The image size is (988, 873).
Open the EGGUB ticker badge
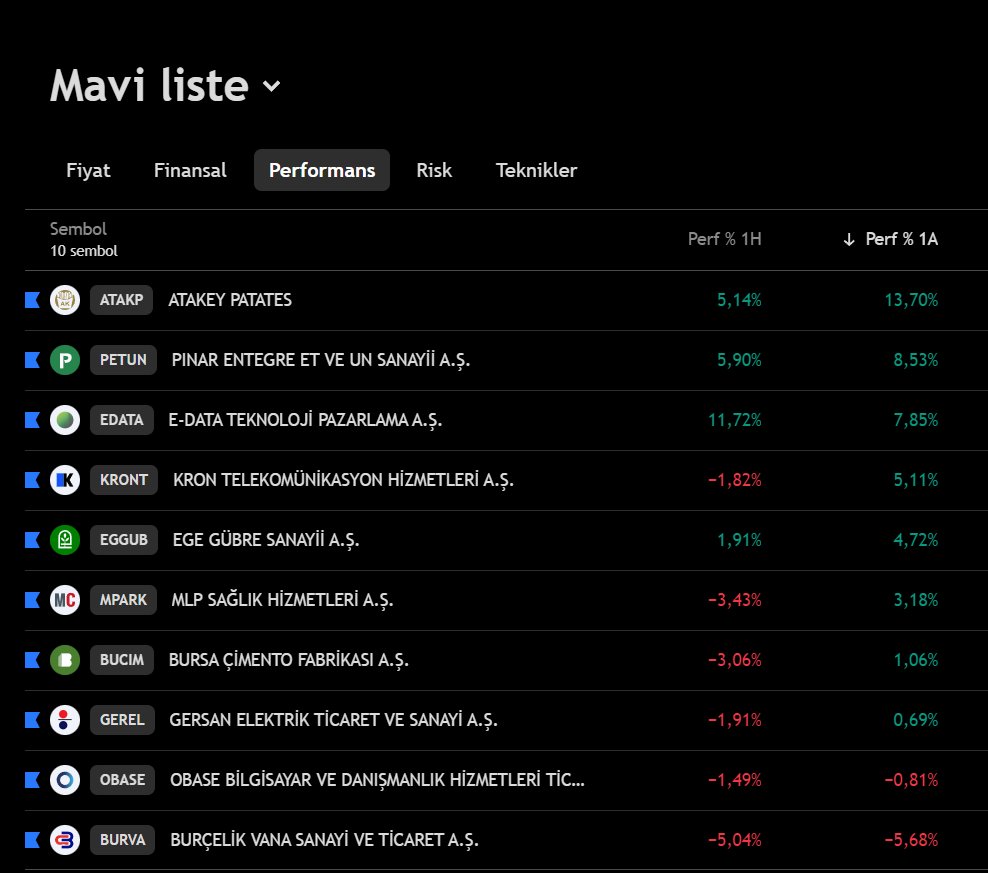click(x=124, y=540)
